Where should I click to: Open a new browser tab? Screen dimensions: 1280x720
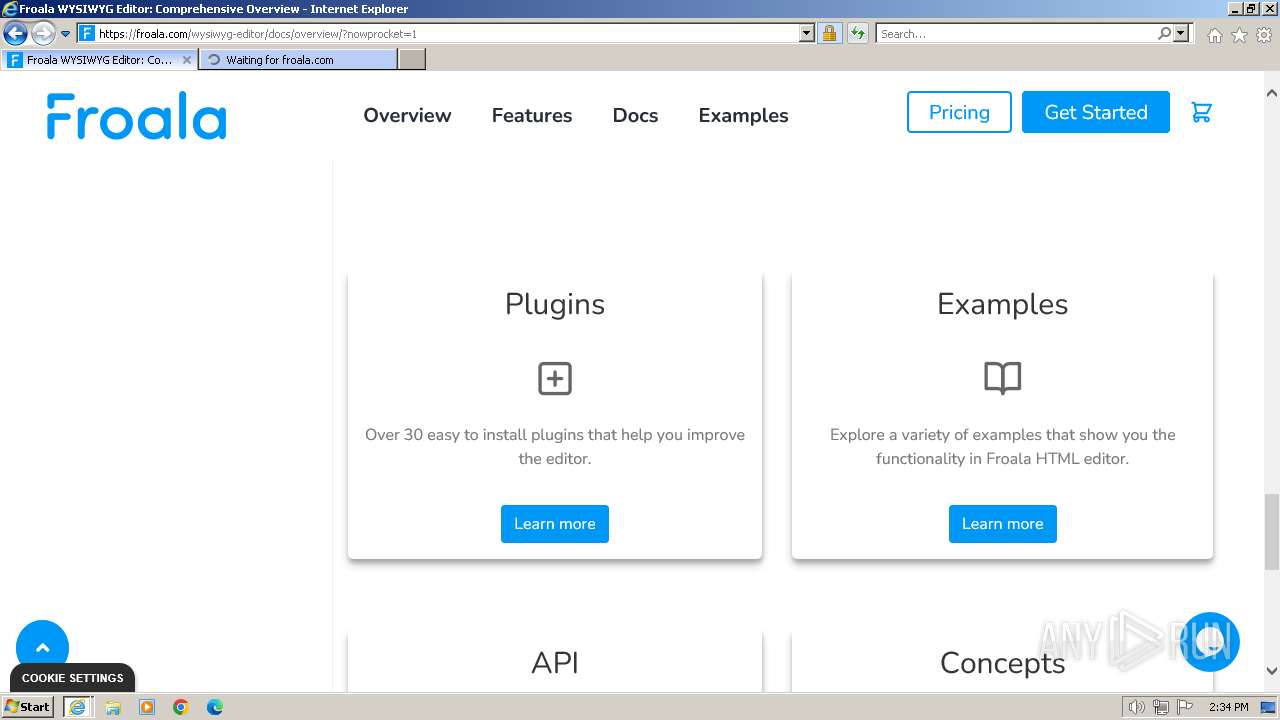[x=412, y=60]
